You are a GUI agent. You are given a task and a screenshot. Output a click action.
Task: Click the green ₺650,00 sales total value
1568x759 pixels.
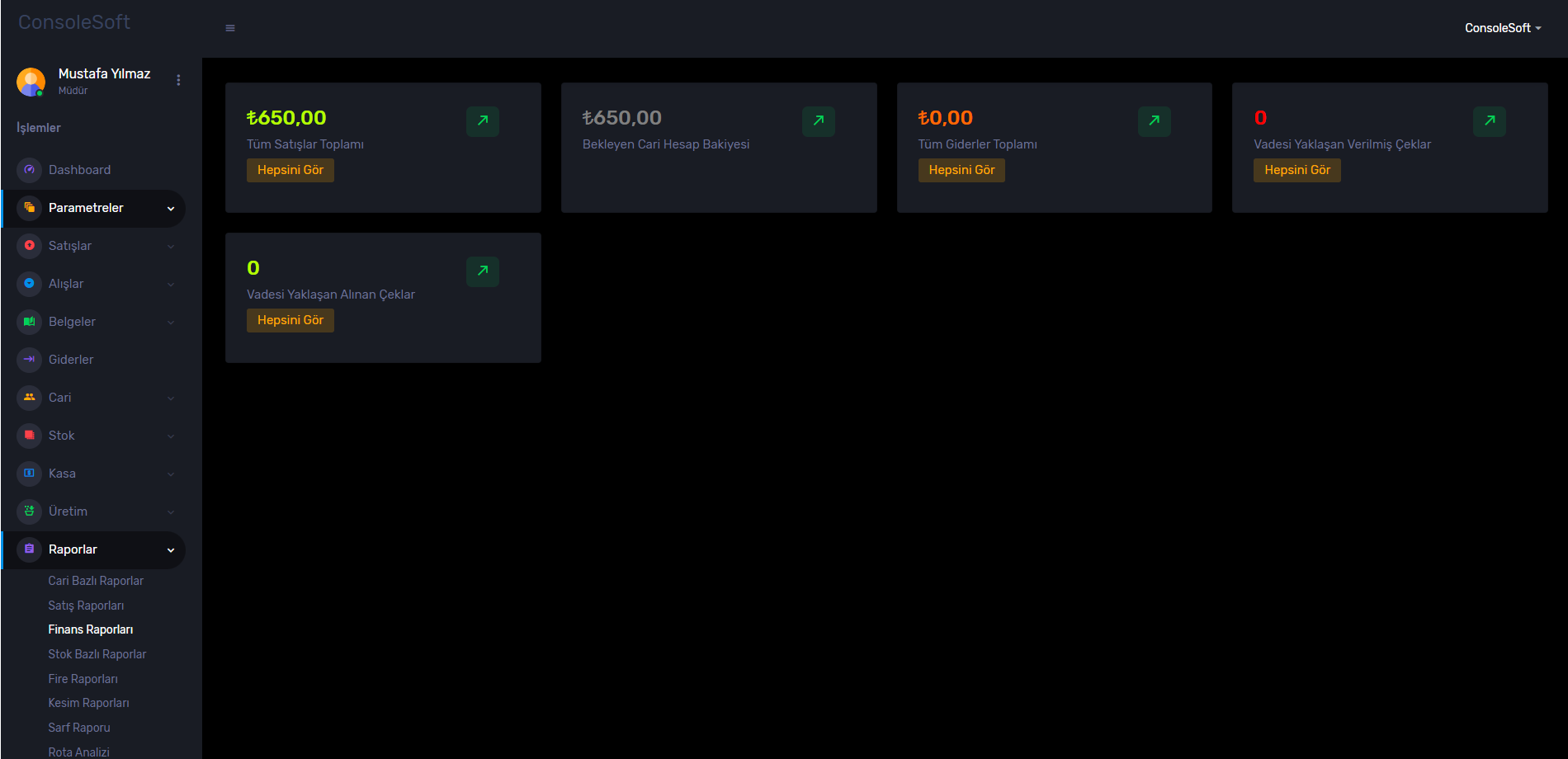coord(286,118)
